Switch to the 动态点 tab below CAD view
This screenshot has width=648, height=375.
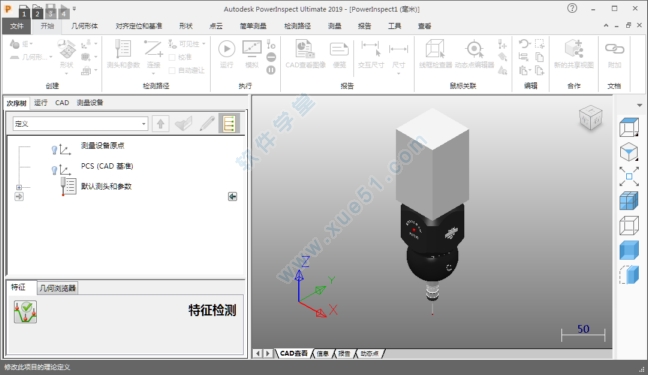pyautogui.click(x=369, y=354)
